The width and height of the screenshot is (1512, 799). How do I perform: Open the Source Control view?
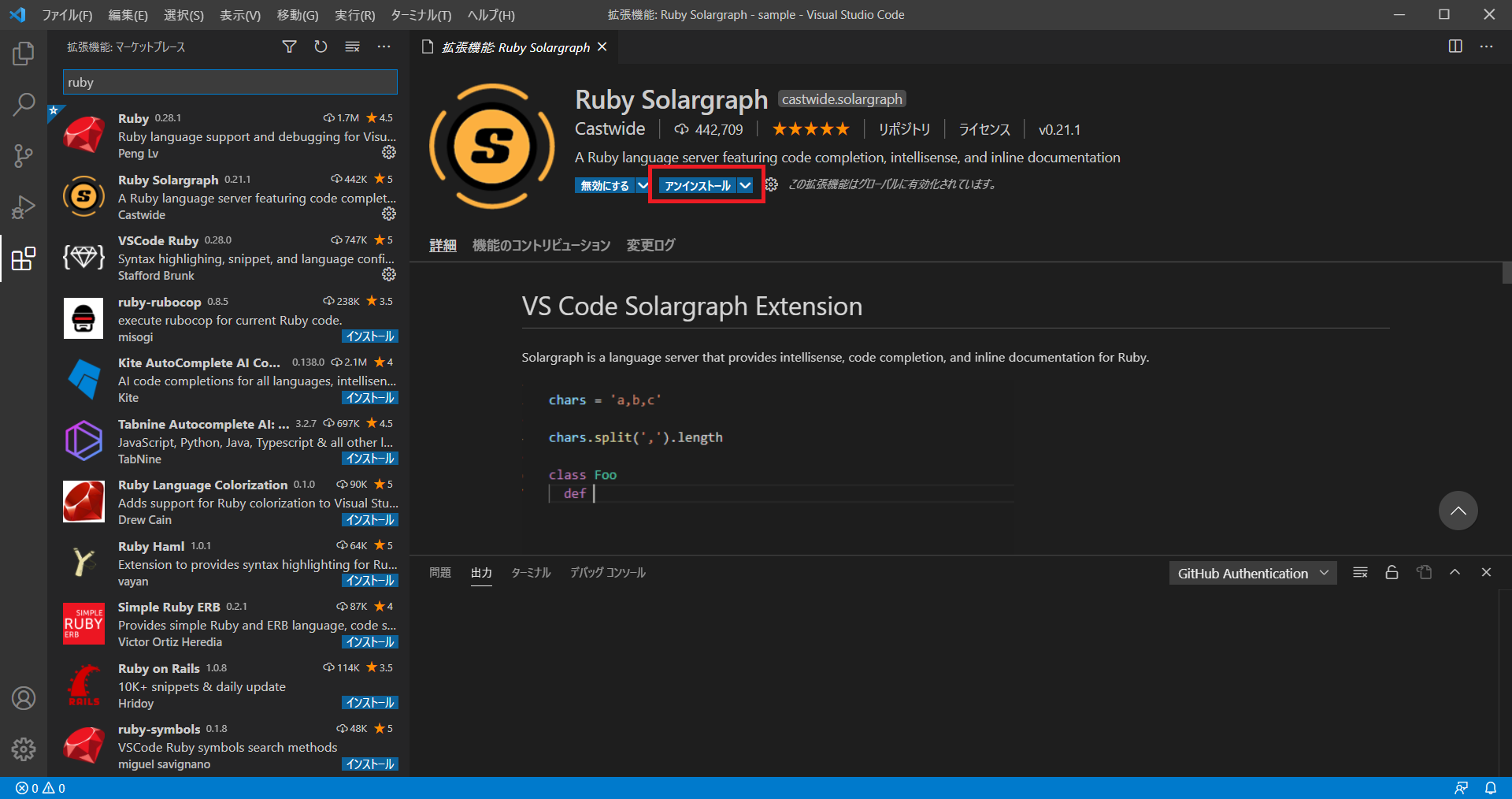(x=24, y=155)
